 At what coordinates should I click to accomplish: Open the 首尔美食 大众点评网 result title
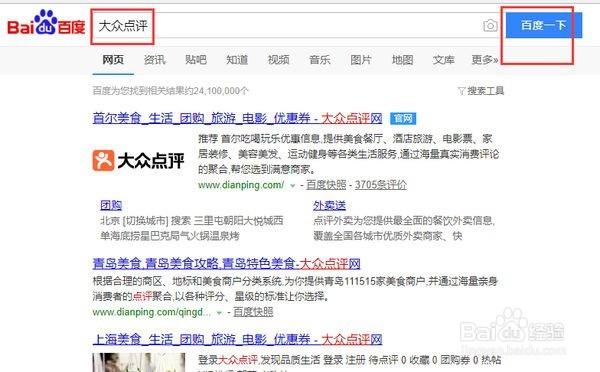pyautogui.click(x=237, y=118)
